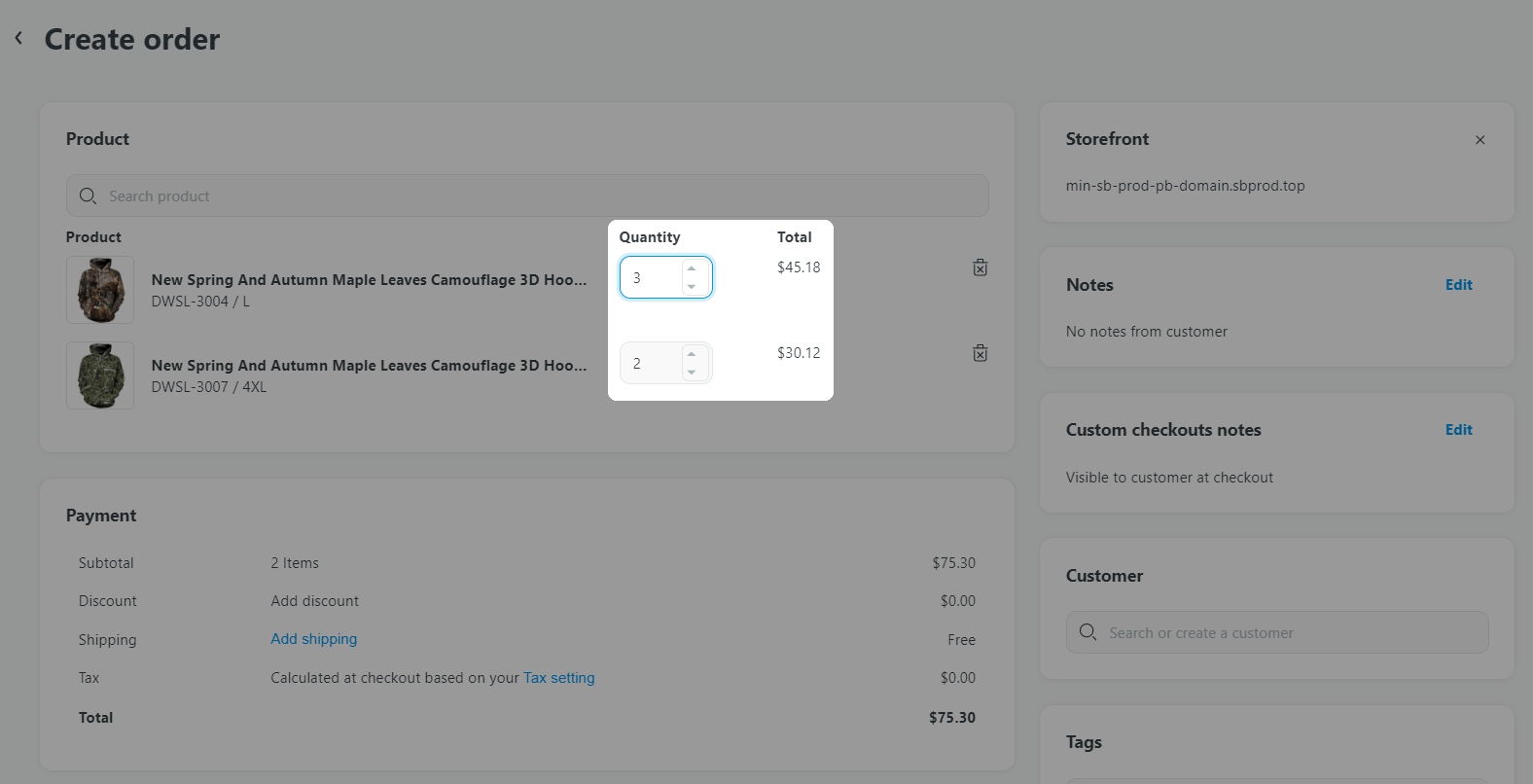Click the customer search magnifier icon

[x=1087, y=632]
